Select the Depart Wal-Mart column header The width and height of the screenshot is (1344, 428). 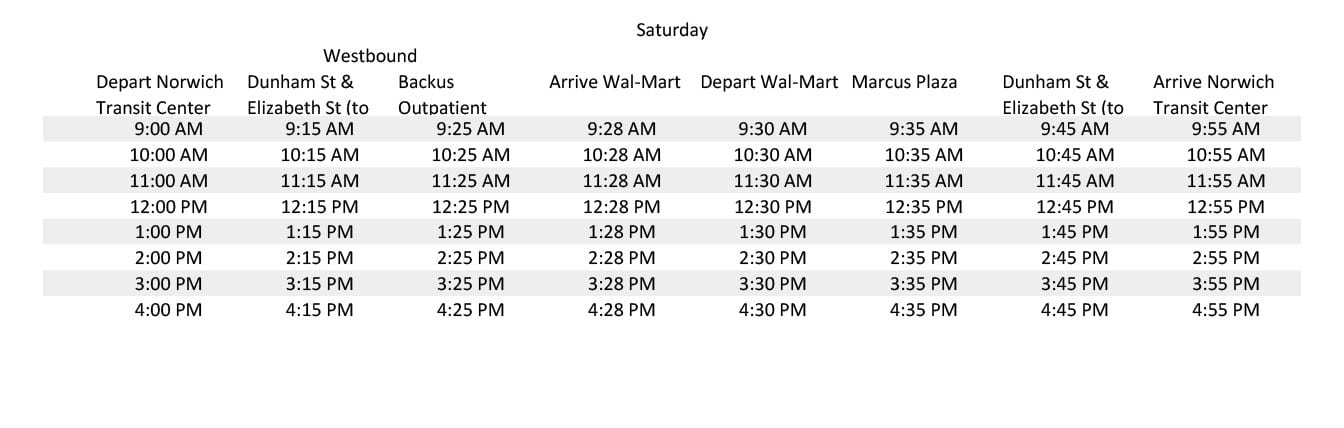coord(769,82)
